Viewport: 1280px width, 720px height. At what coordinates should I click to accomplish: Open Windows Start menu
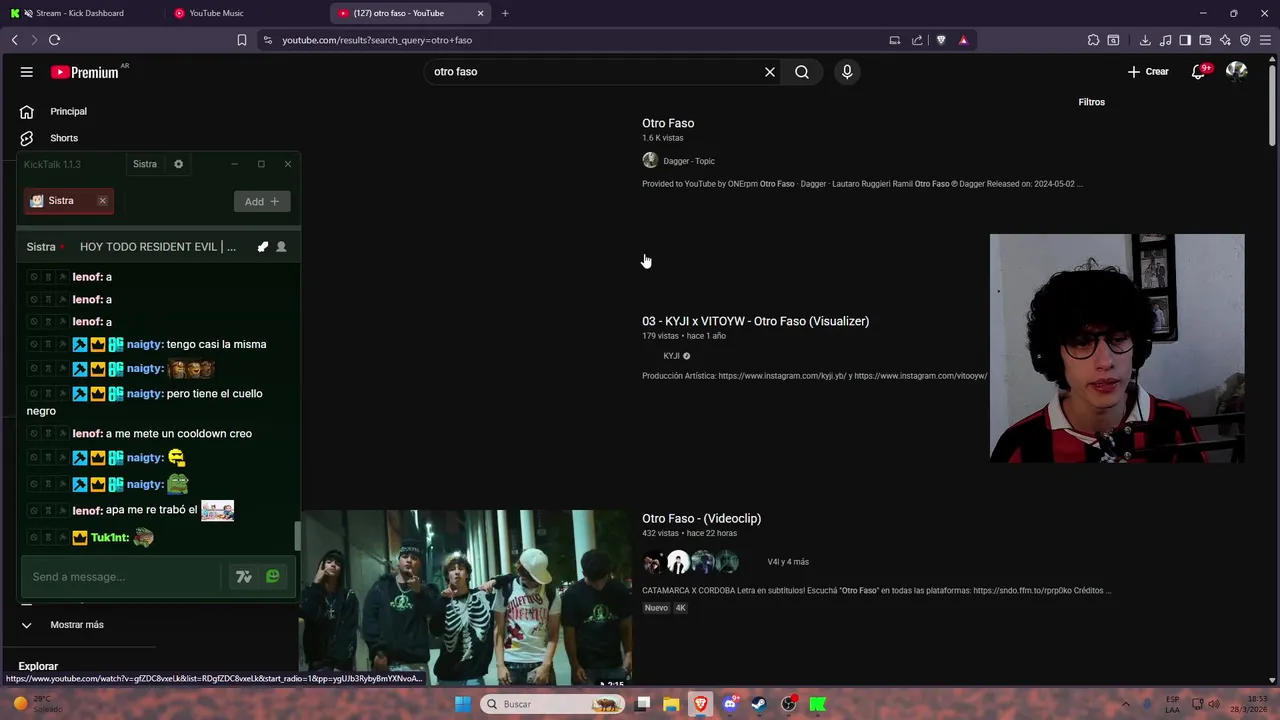(x=463, y=704)
